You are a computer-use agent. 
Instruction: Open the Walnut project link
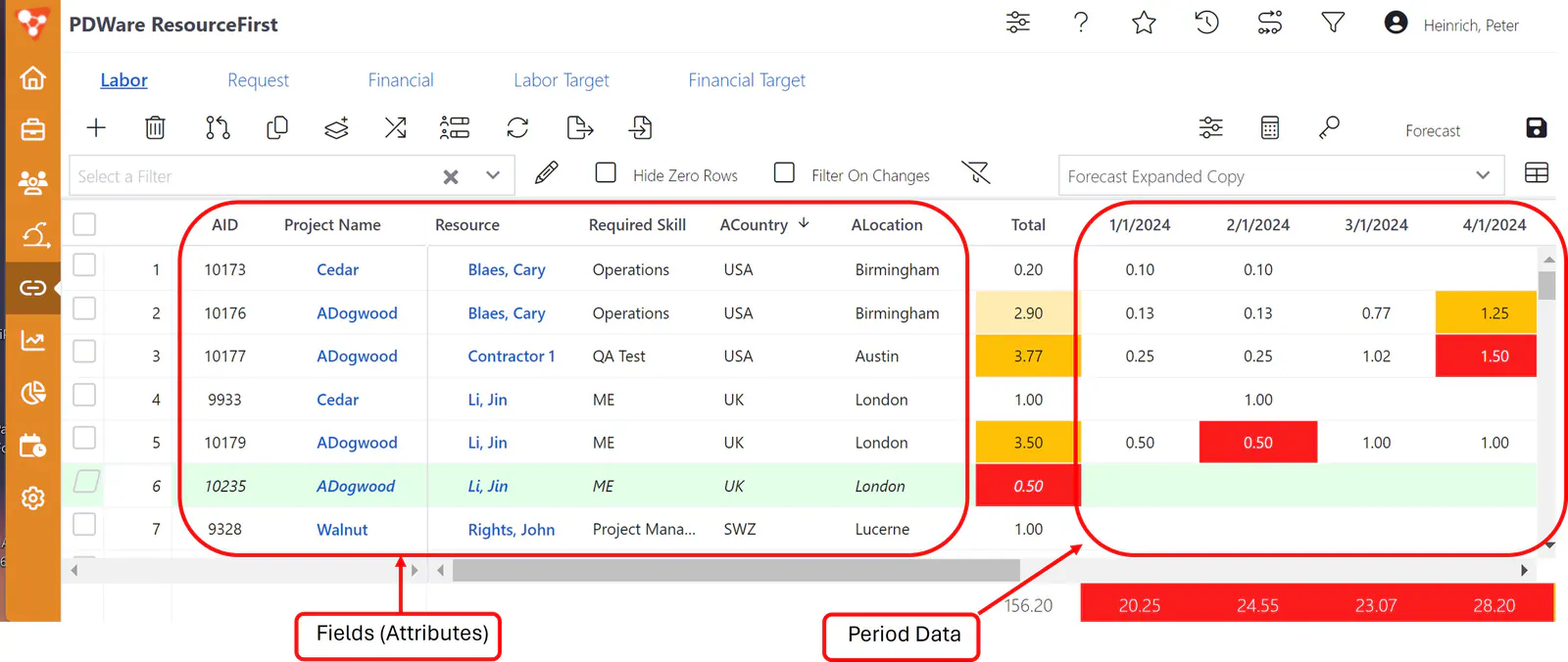pyautogui.click(x=342, y=529)
